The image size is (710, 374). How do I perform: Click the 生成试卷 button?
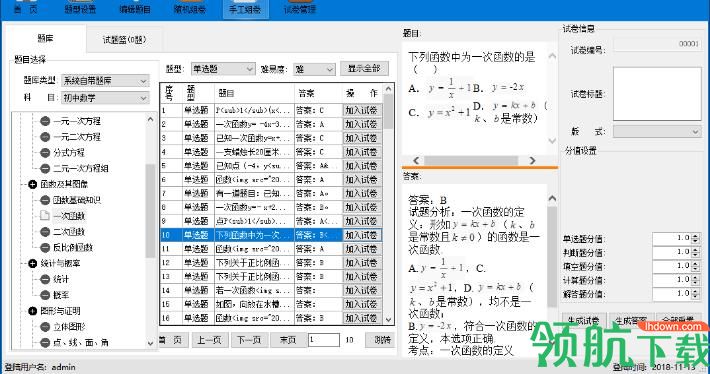[x=583, y=320]
